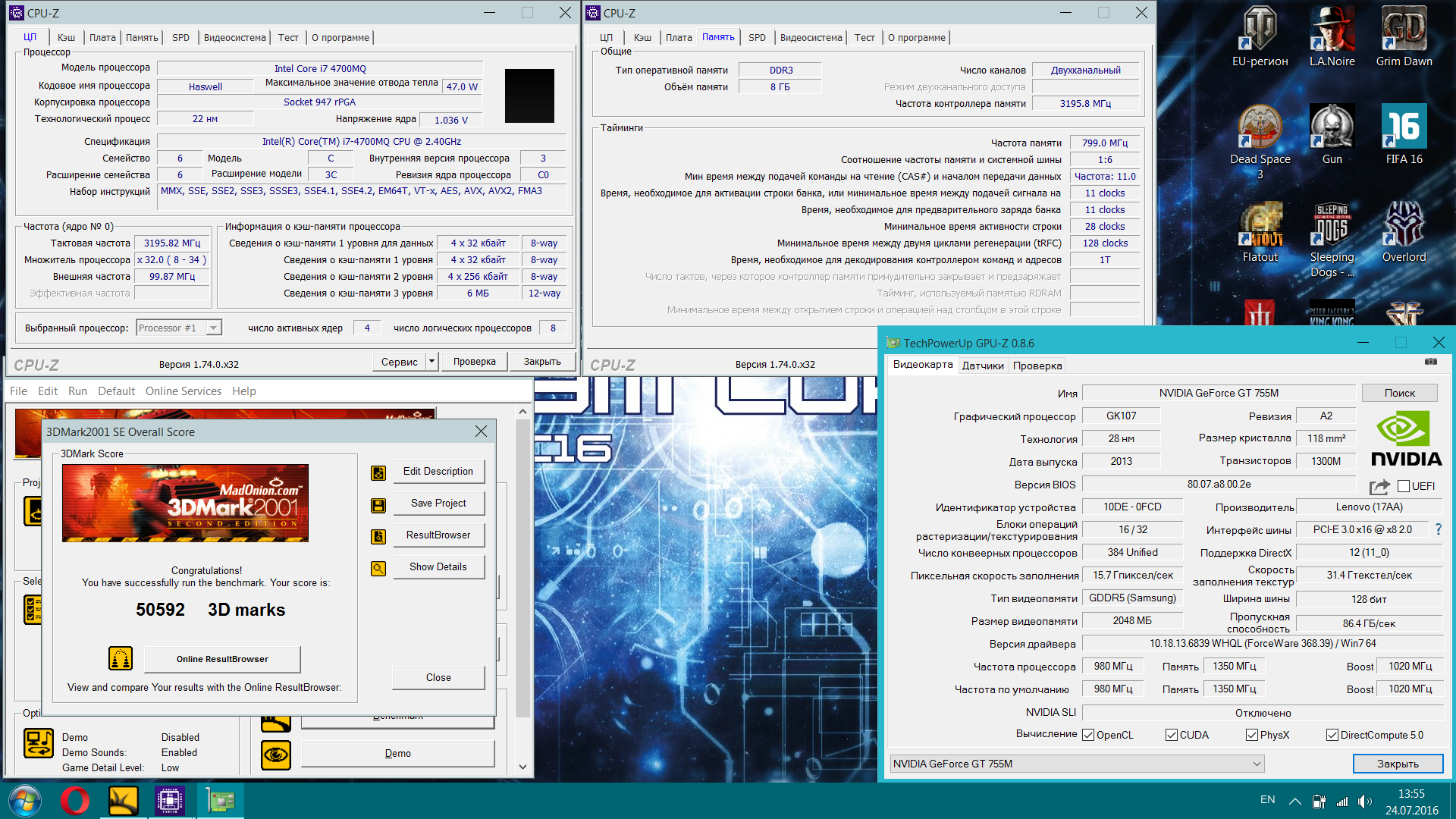The width and height of the screenshot is (1456, 819).
Task: Switch to Датчики tab in GPU-Z
Action: 983,366
